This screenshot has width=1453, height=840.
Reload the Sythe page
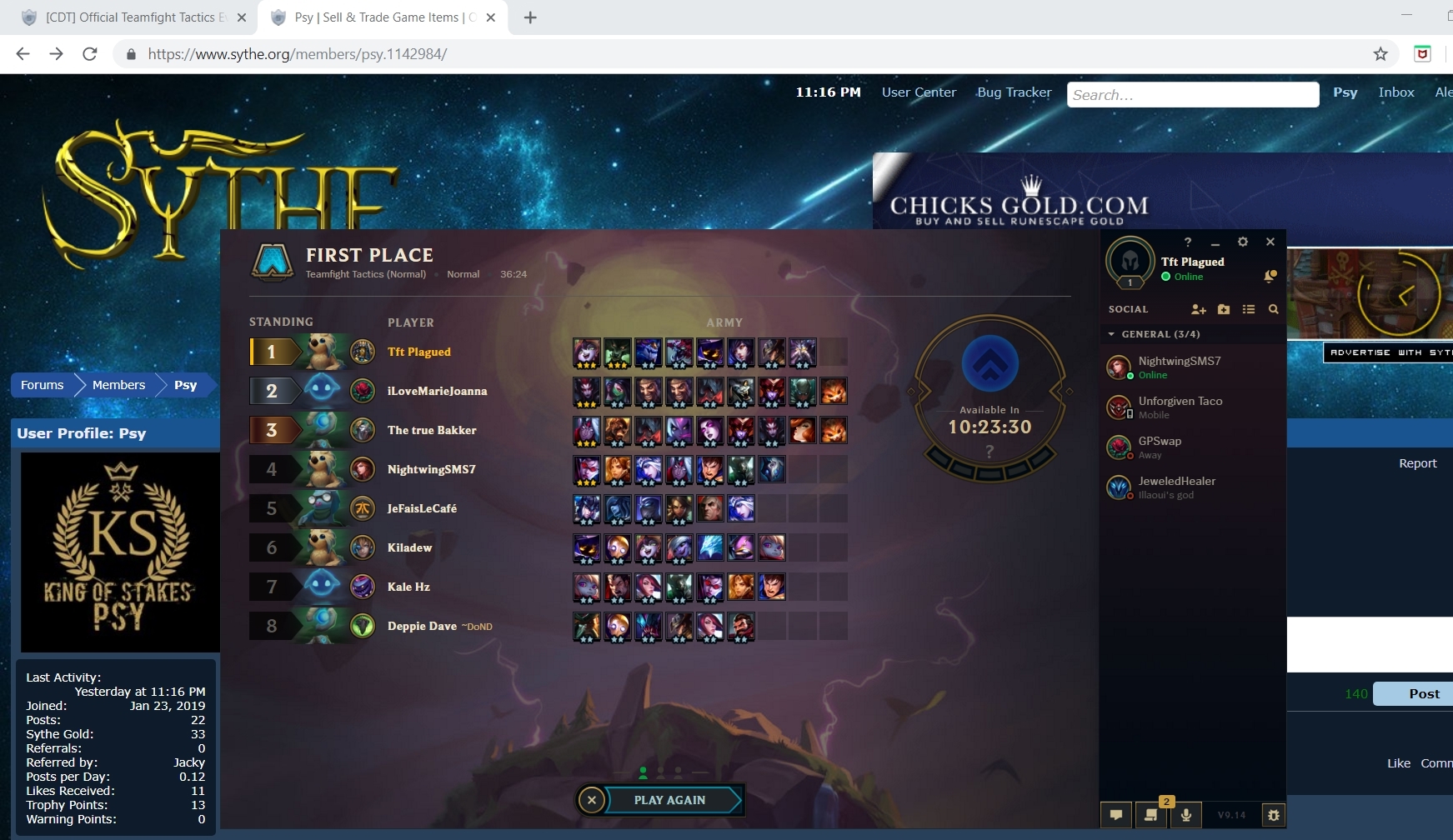tap(90, 54)
